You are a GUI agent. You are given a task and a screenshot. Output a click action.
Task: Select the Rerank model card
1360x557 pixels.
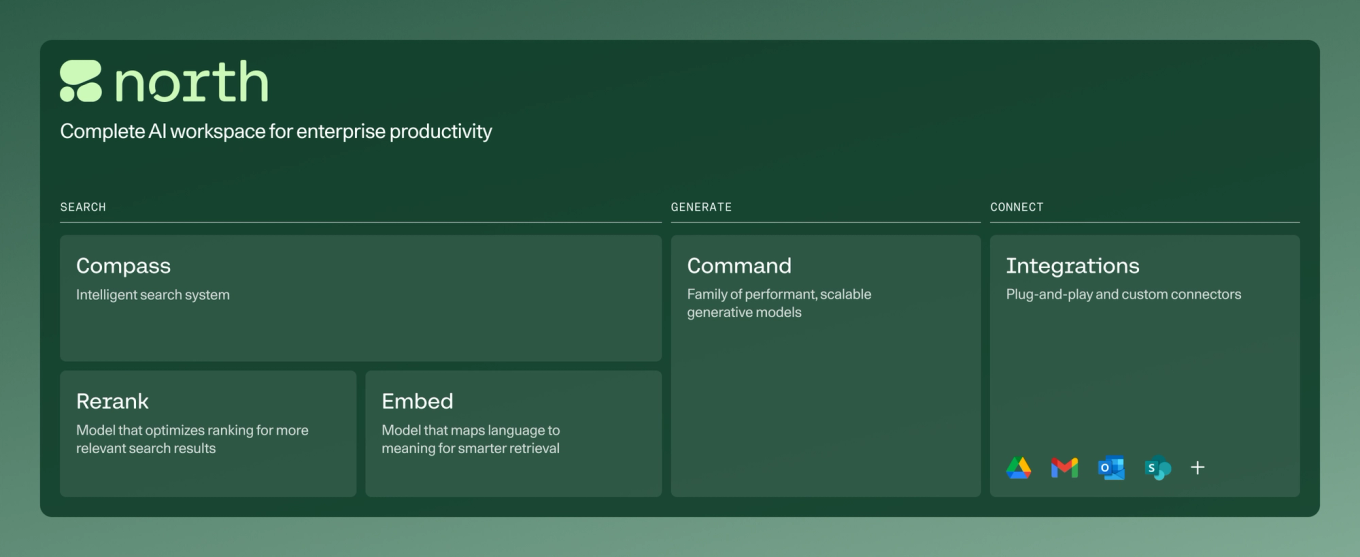pyautogui.click(x=208, y=434)
